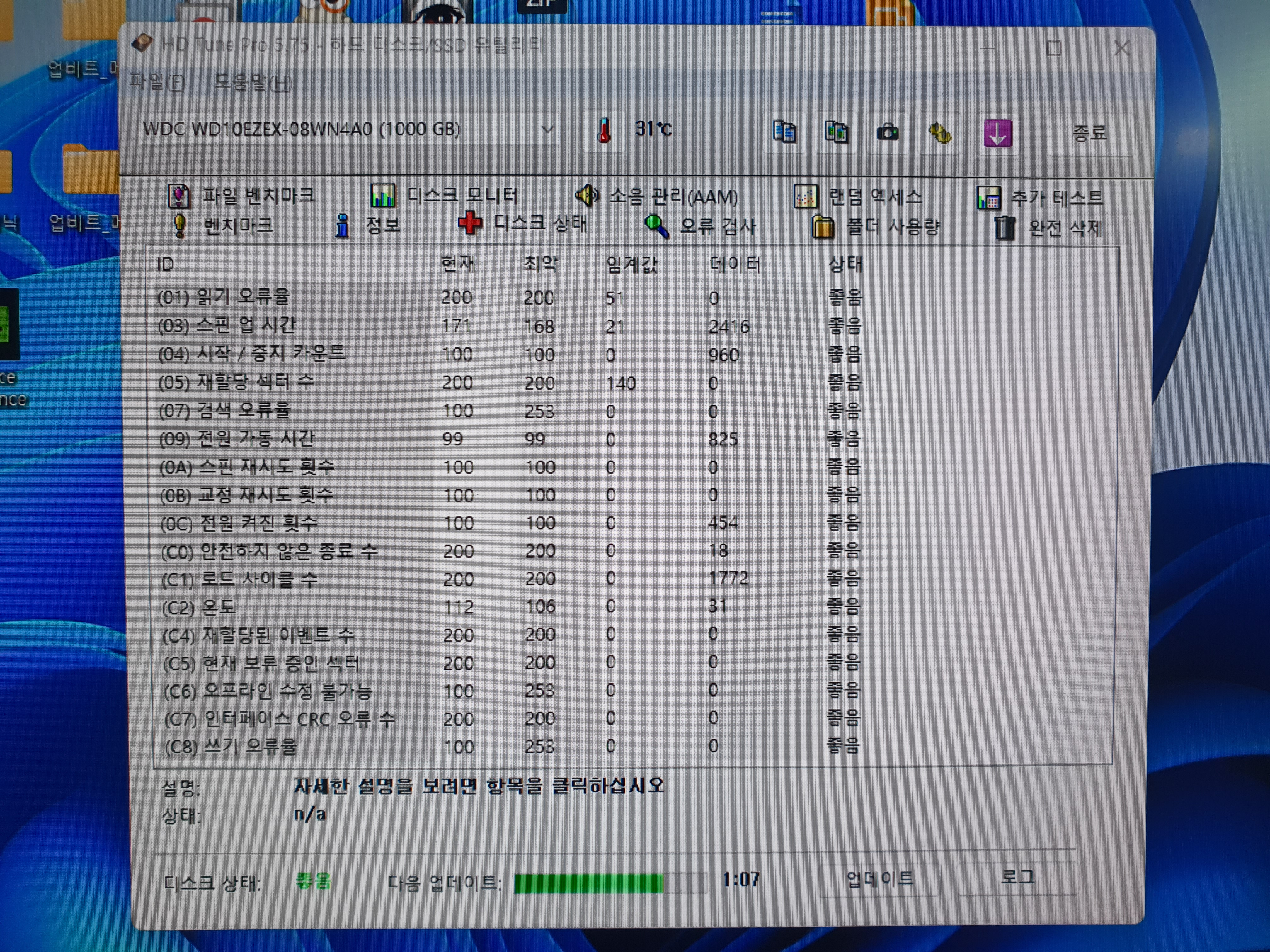Click the speaker icon of 소음 관리(AAM)
The height and width of the screenshot is (952, 1270).
click(586, 196)
